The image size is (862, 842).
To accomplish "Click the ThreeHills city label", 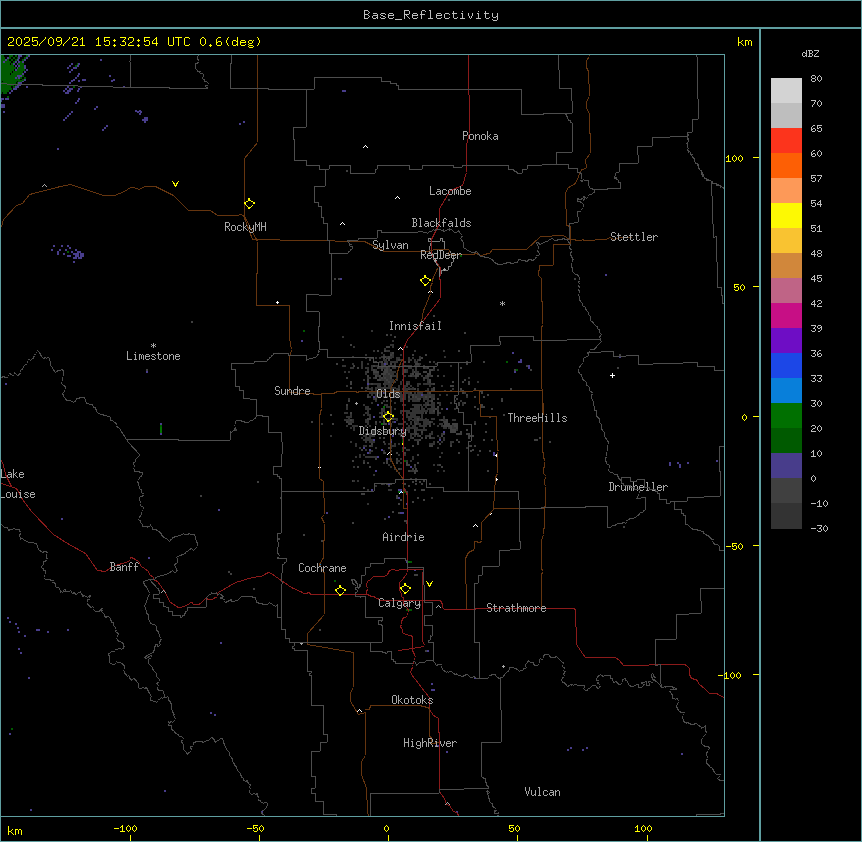I will (537, 418).
